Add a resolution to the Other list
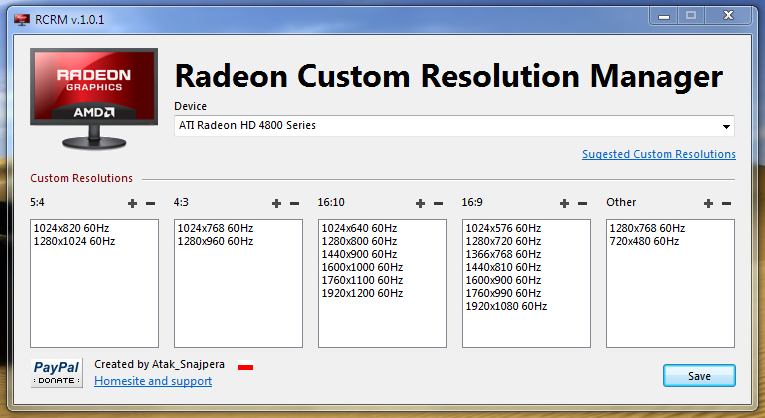Screen dimensions: 765x418 [x=708, y=203]
